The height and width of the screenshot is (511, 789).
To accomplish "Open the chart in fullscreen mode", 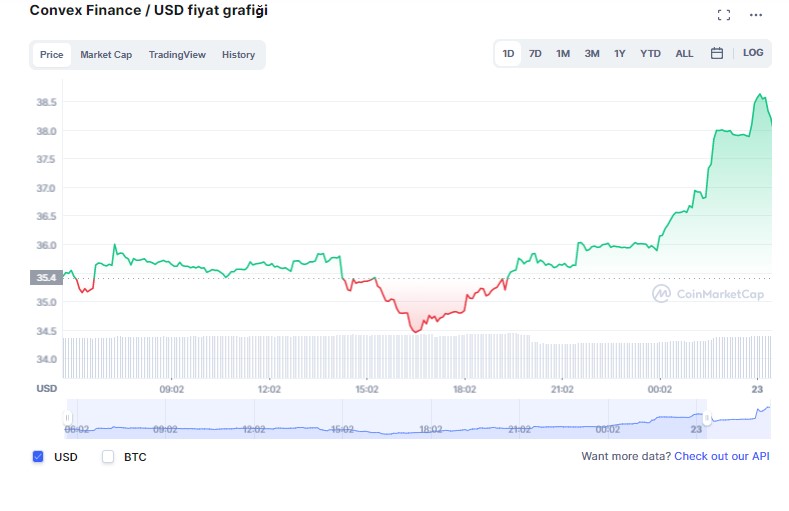I will tap(724, 15).
